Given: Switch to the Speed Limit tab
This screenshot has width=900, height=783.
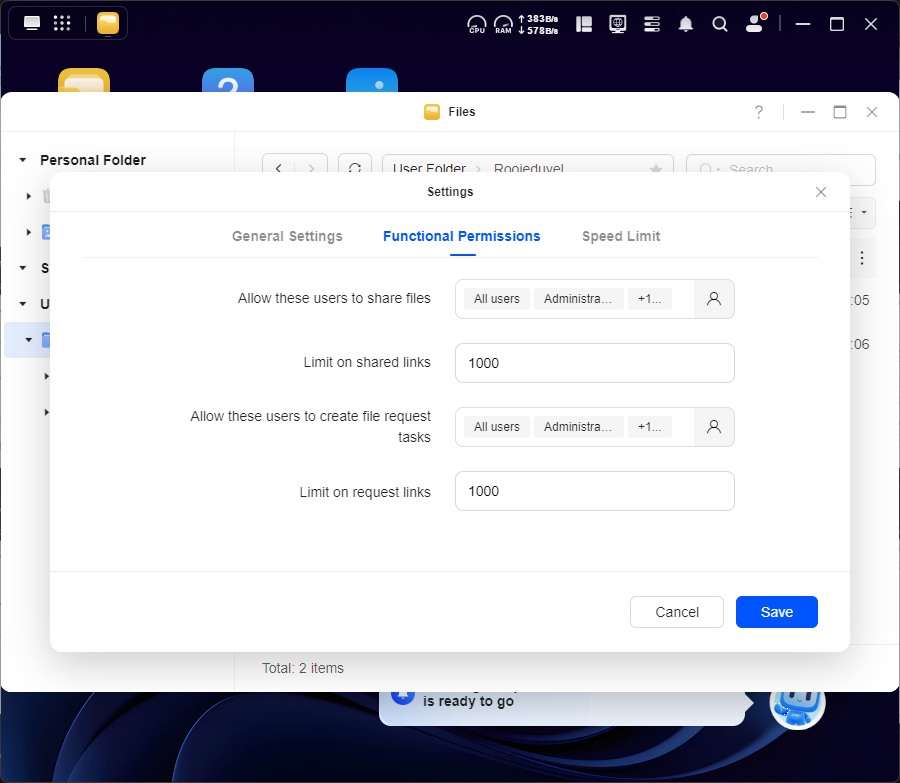Looking at the screenshot, I should [621, 236].
